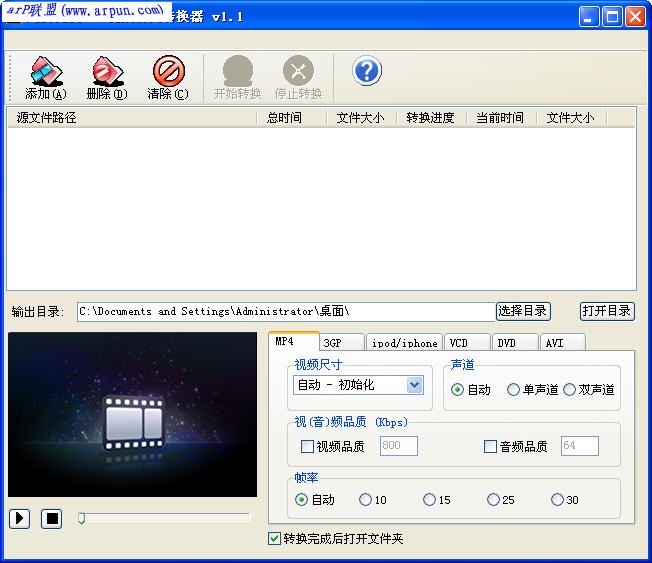The width and height of the screenshot is (652, 563).
Task: Close the converter window
Action: pos(635,17)
